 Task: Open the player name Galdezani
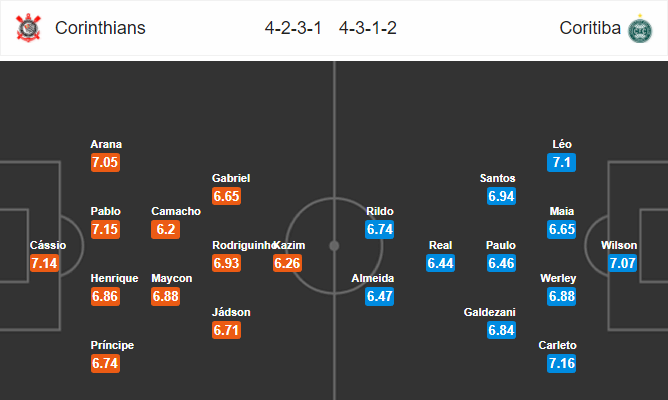(489, 312)
